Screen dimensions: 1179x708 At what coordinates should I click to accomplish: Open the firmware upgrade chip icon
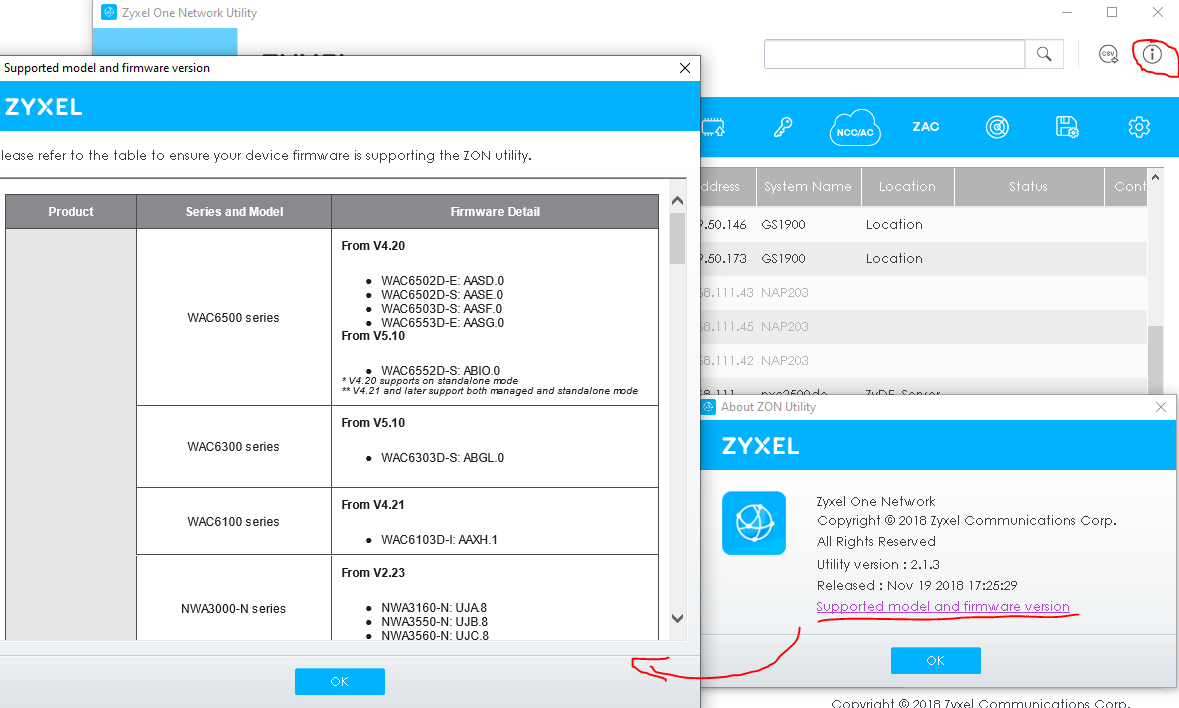click(x=713, y=127)
